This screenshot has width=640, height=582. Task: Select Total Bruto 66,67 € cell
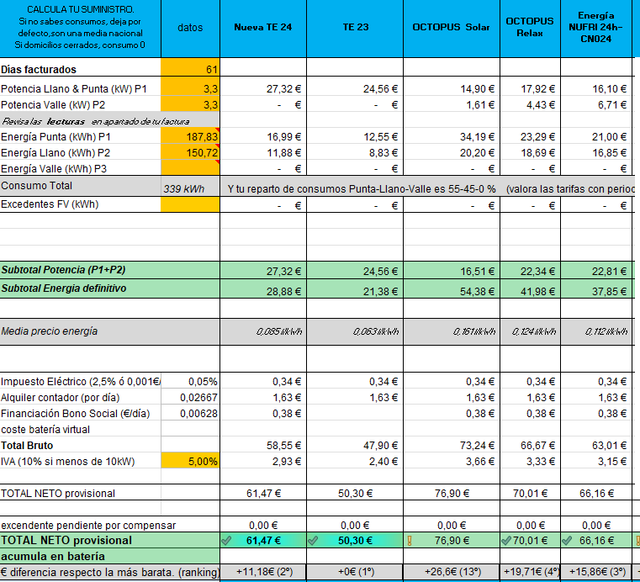click(x=530, y=445)
